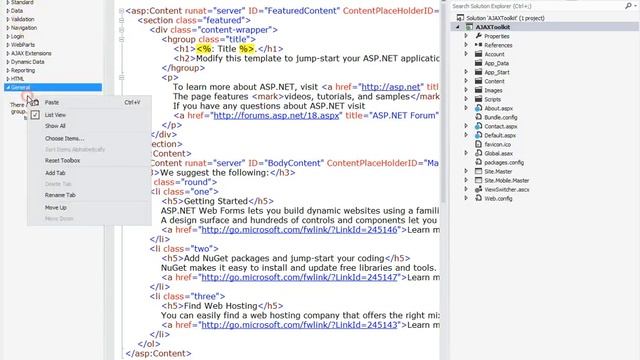Open Choose Items... from the context menu
This screenshot has width=640, height=360.
click(89, 138)
